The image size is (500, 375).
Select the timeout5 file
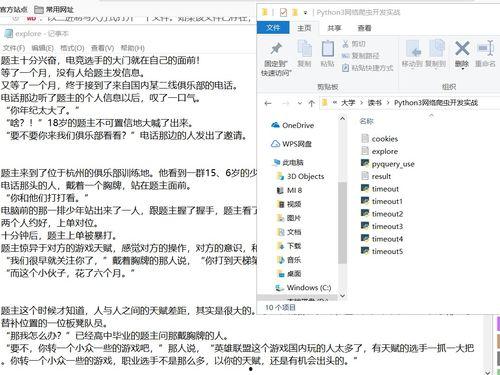pyautogui.click(x=382, y=252)
